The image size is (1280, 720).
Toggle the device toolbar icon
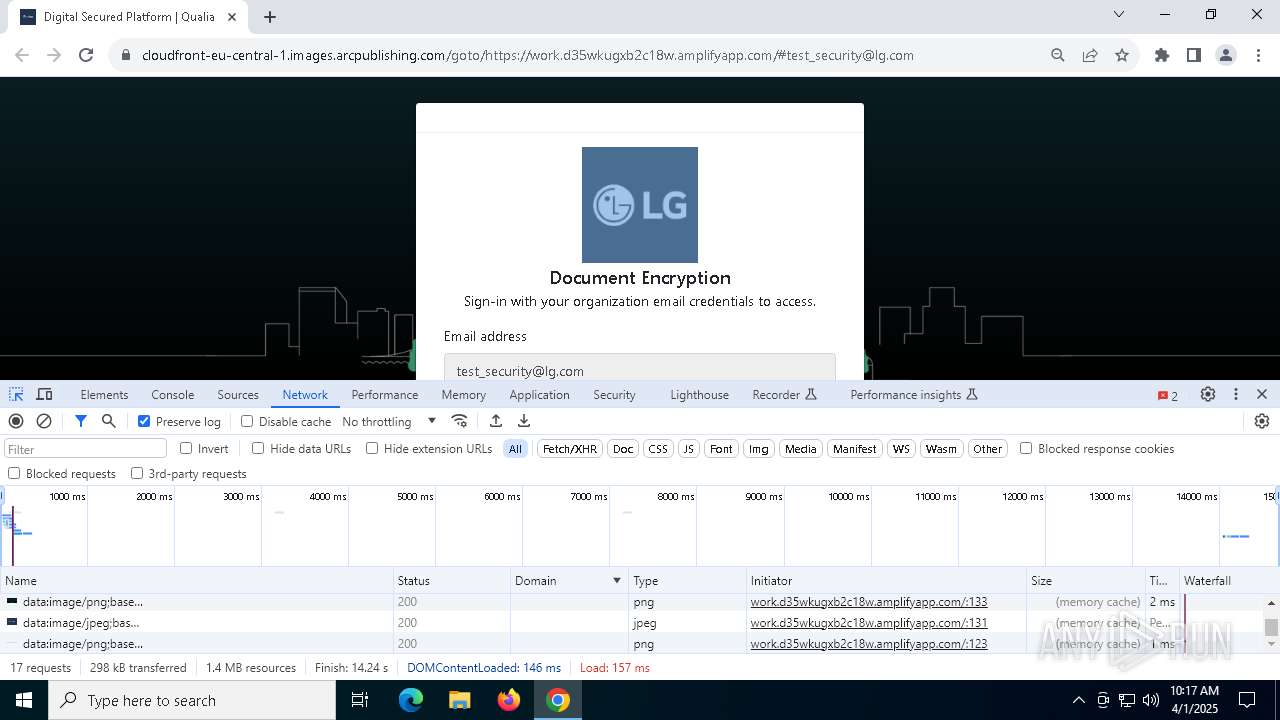pyautogui.click(x=44, y=395)
